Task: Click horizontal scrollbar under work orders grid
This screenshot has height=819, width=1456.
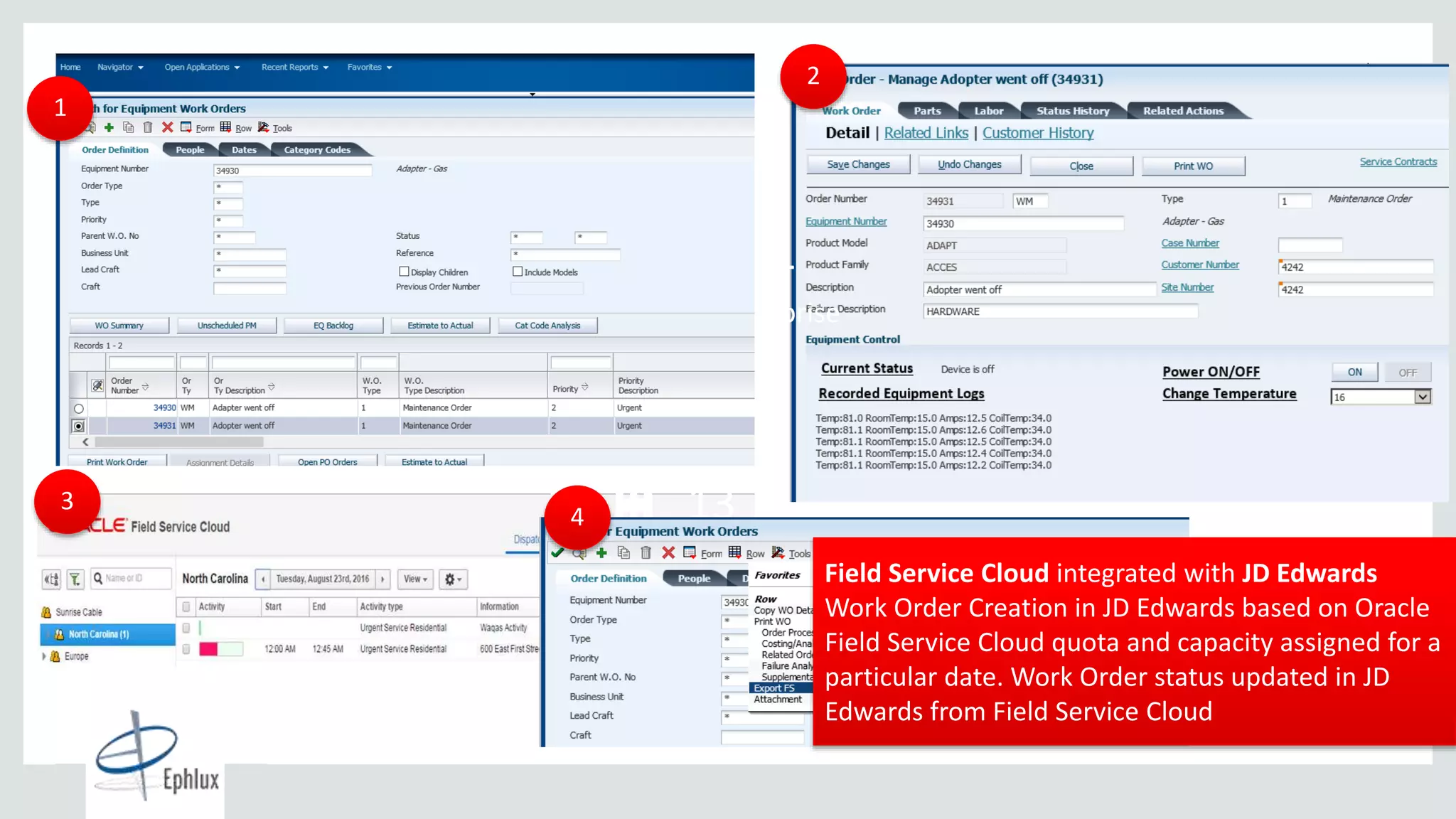Action: [x=178, y=442]
